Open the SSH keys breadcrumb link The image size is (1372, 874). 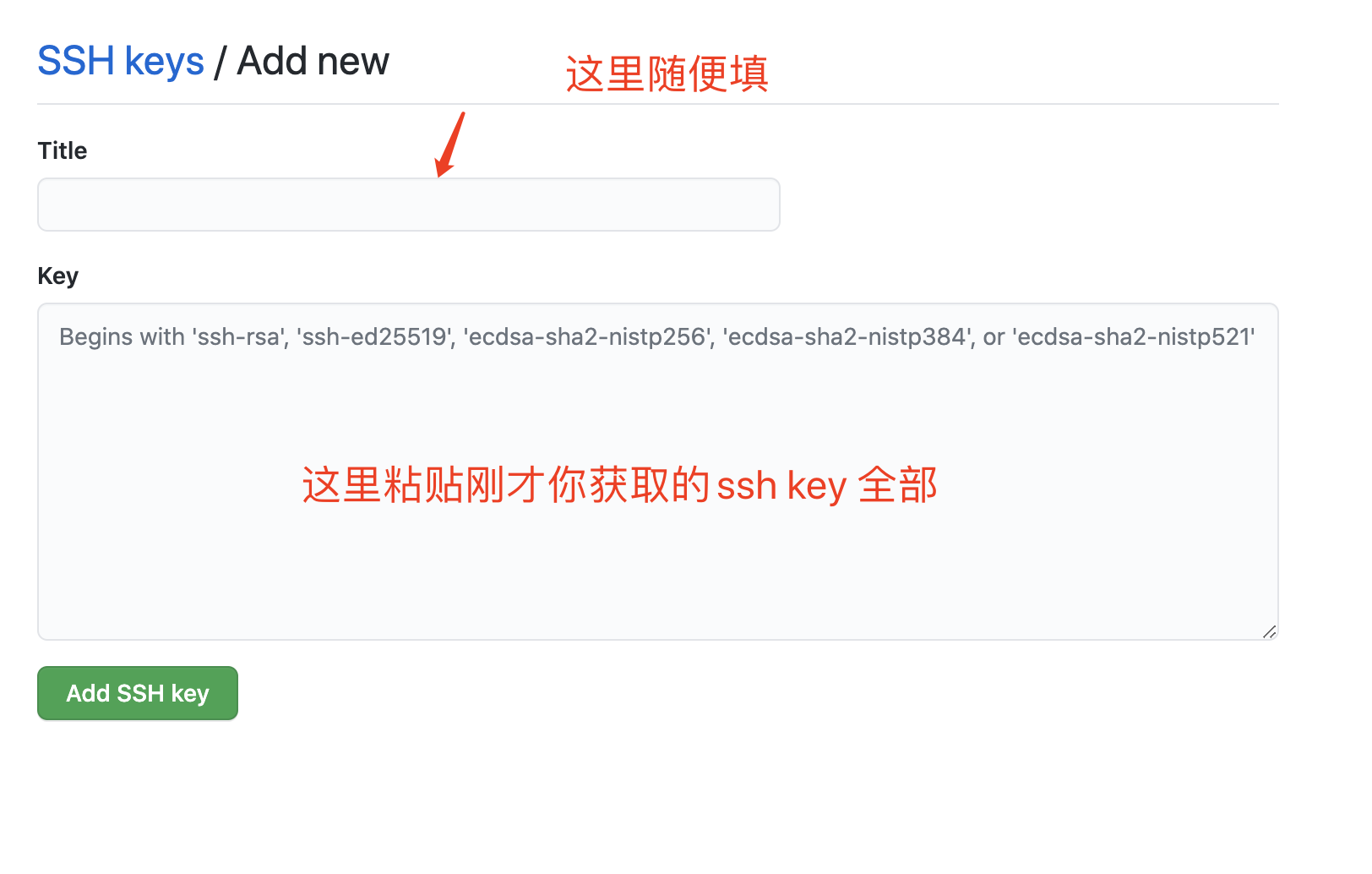(121, 62)
